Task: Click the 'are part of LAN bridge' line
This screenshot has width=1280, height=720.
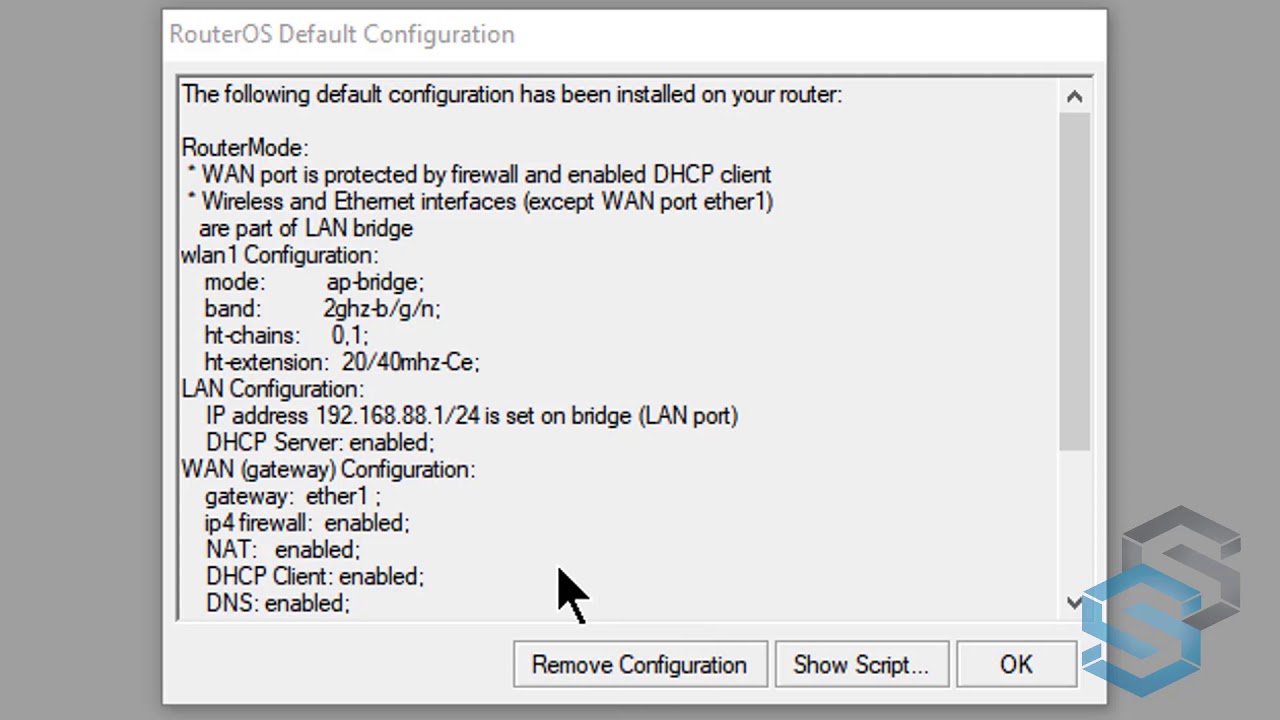Action: pos(306,228)
